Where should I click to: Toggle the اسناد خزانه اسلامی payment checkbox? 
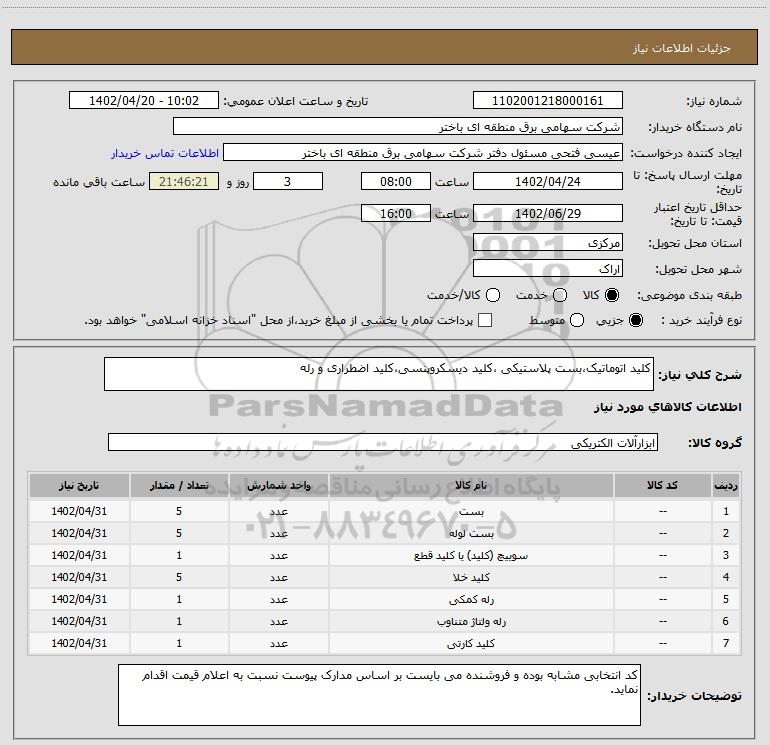coord(485,320)
